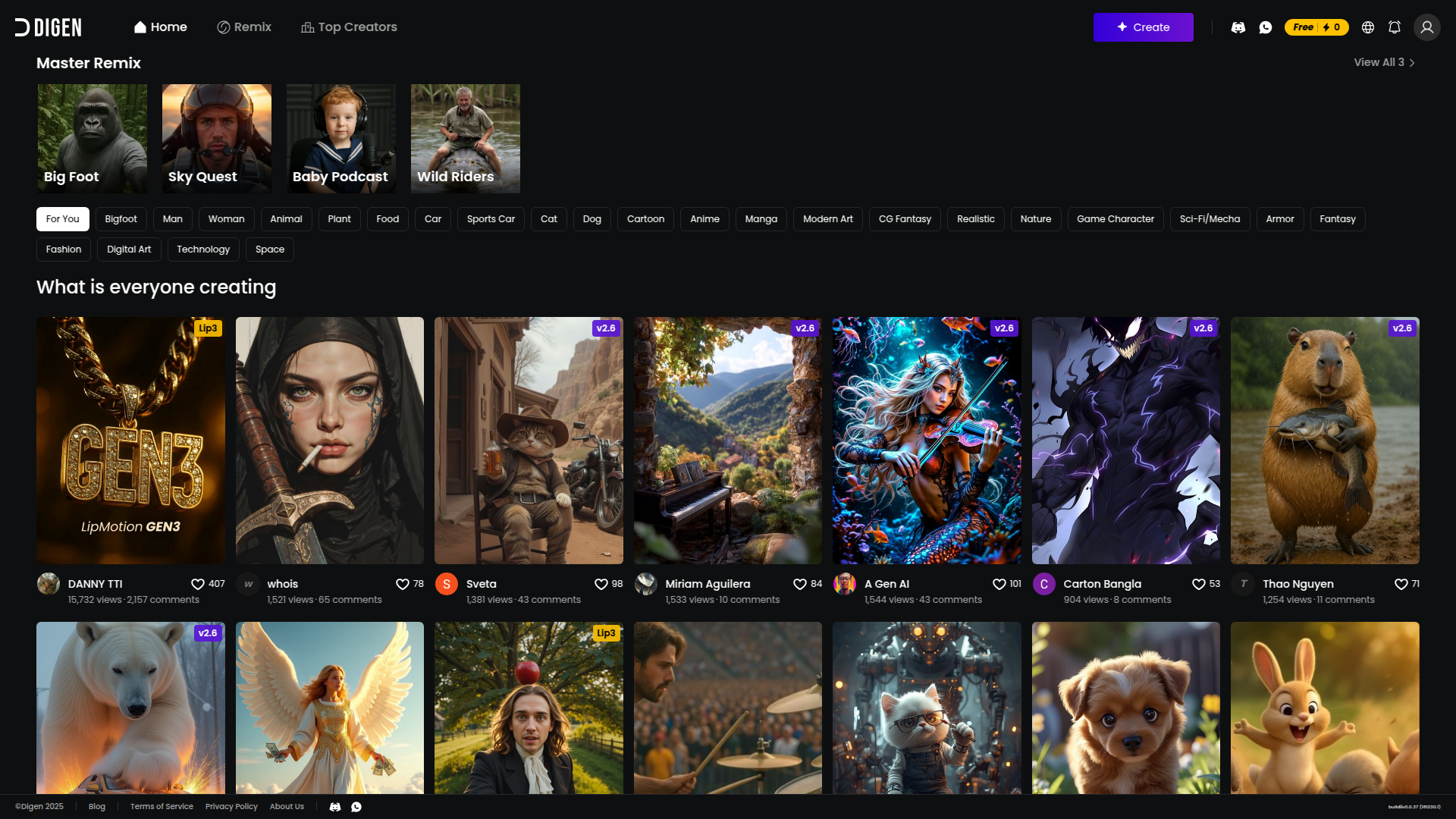Click the WhatsApp chat icon in header

click(x=1266, y=27)
